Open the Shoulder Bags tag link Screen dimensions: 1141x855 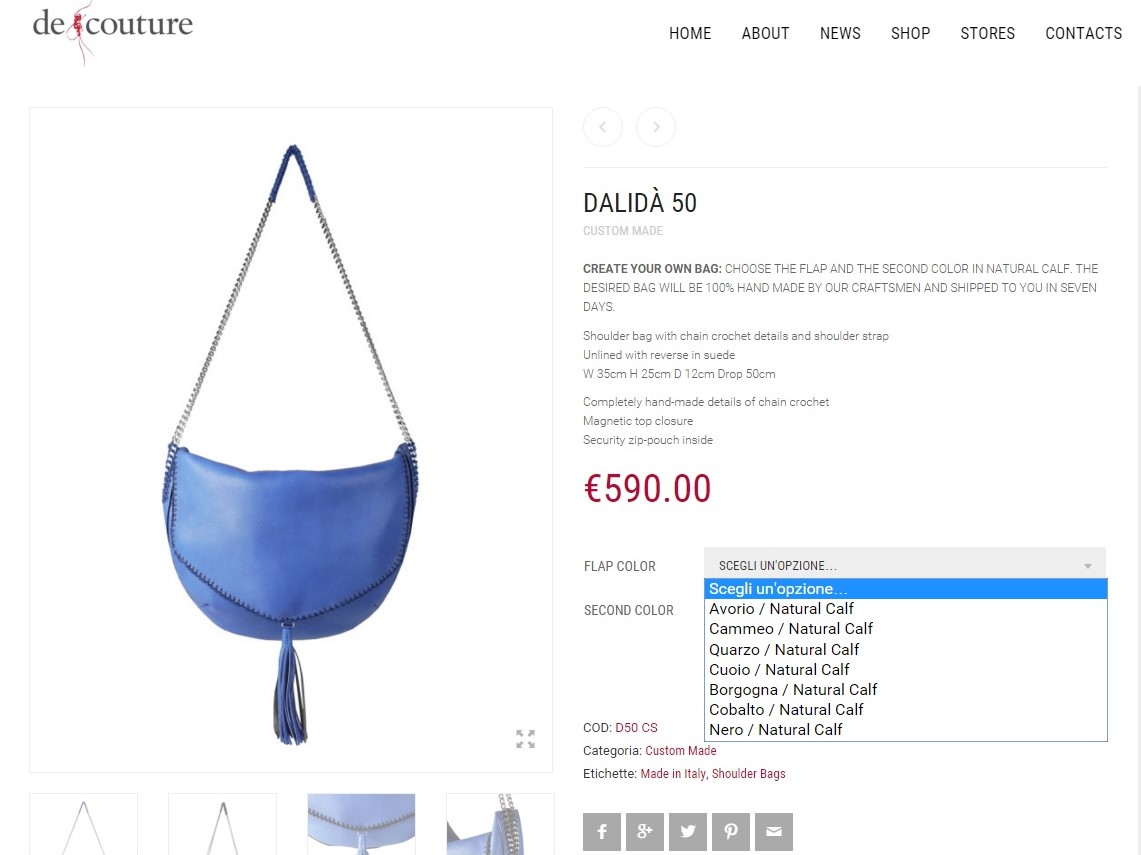[x=748, y=774]
